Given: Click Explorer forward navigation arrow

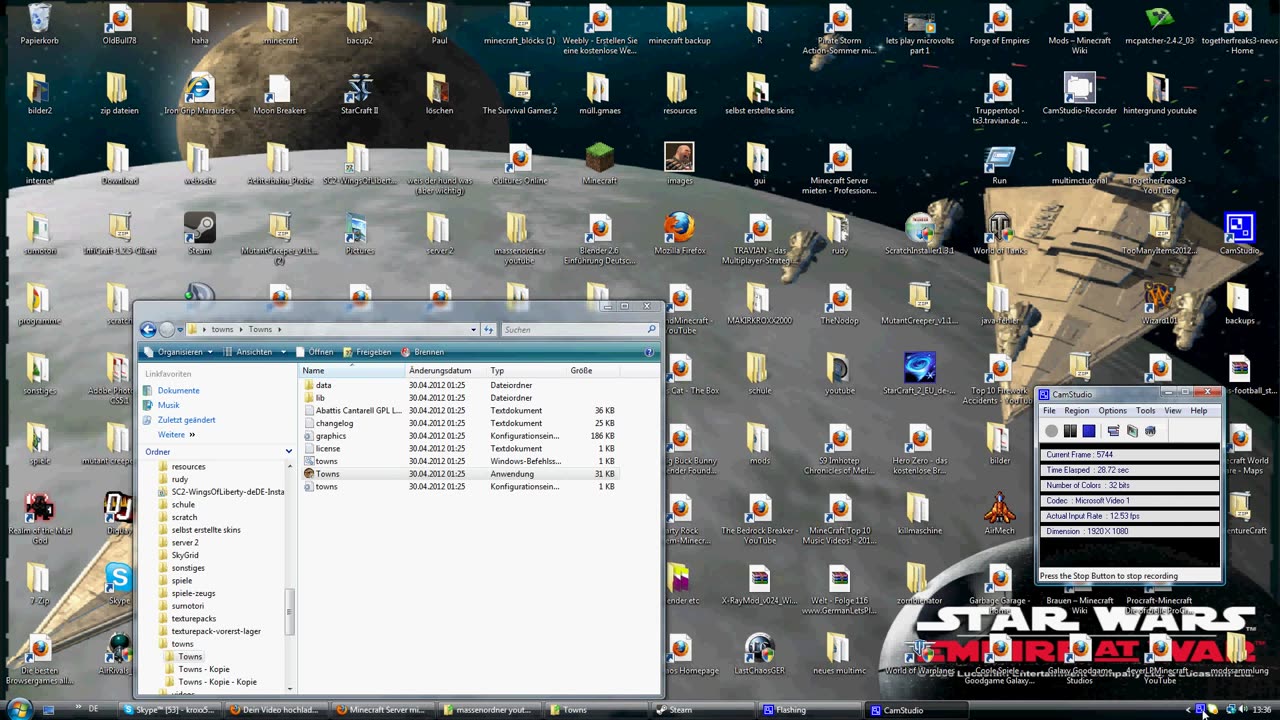Looking at the screenshot, I should 166,329.
